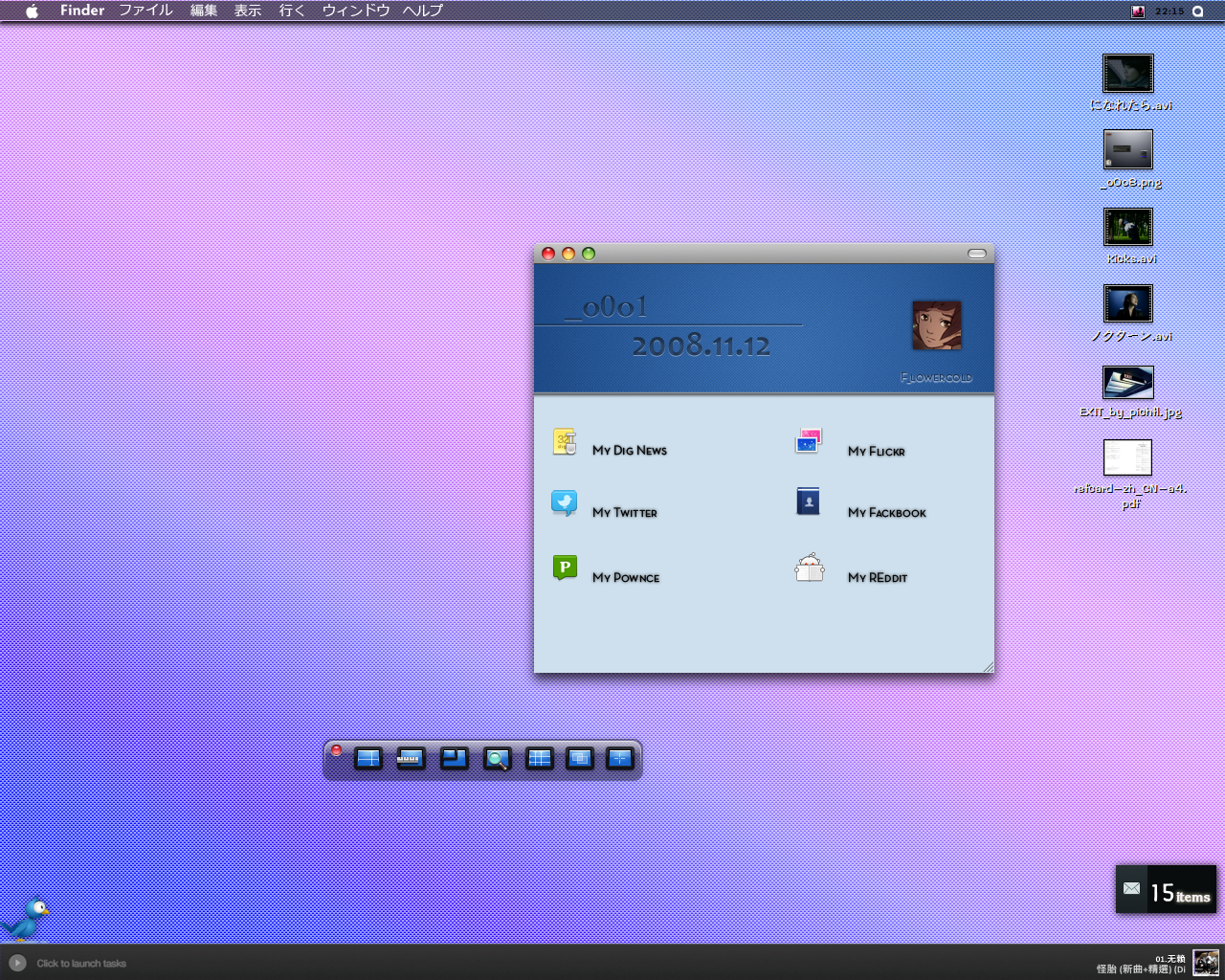The image size is (1225, 980).
Task: Click the _o0o1 title text
Action: [607, 306]
